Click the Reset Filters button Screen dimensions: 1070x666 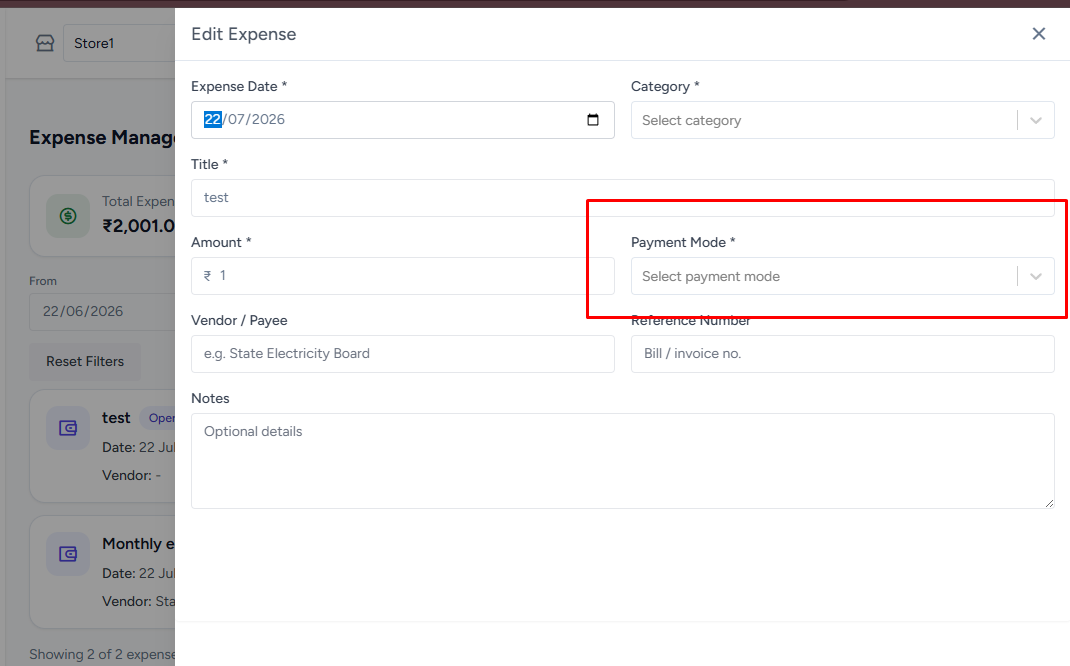point(85,362)
